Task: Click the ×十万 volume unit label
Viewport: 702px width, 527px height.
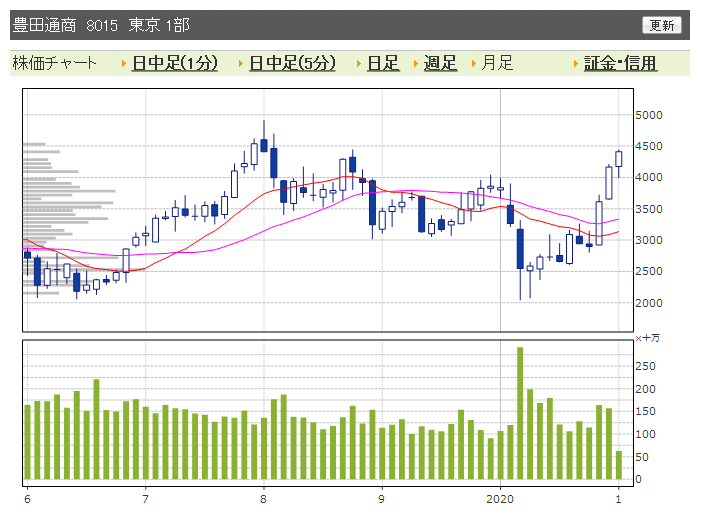Action: pyautogui.click(x=647, y=338)
